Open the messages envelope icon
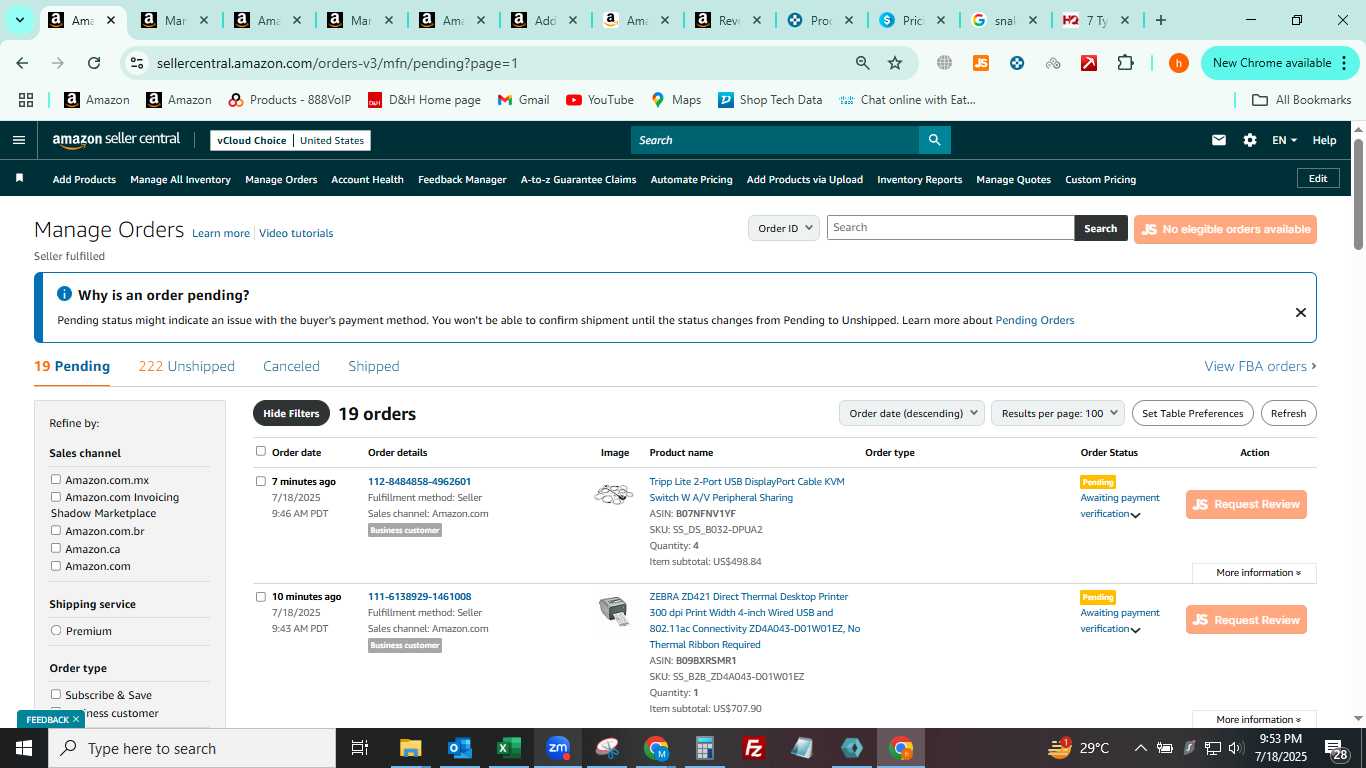Viewport: 1366px width, 768px height. coord(1218,140)
